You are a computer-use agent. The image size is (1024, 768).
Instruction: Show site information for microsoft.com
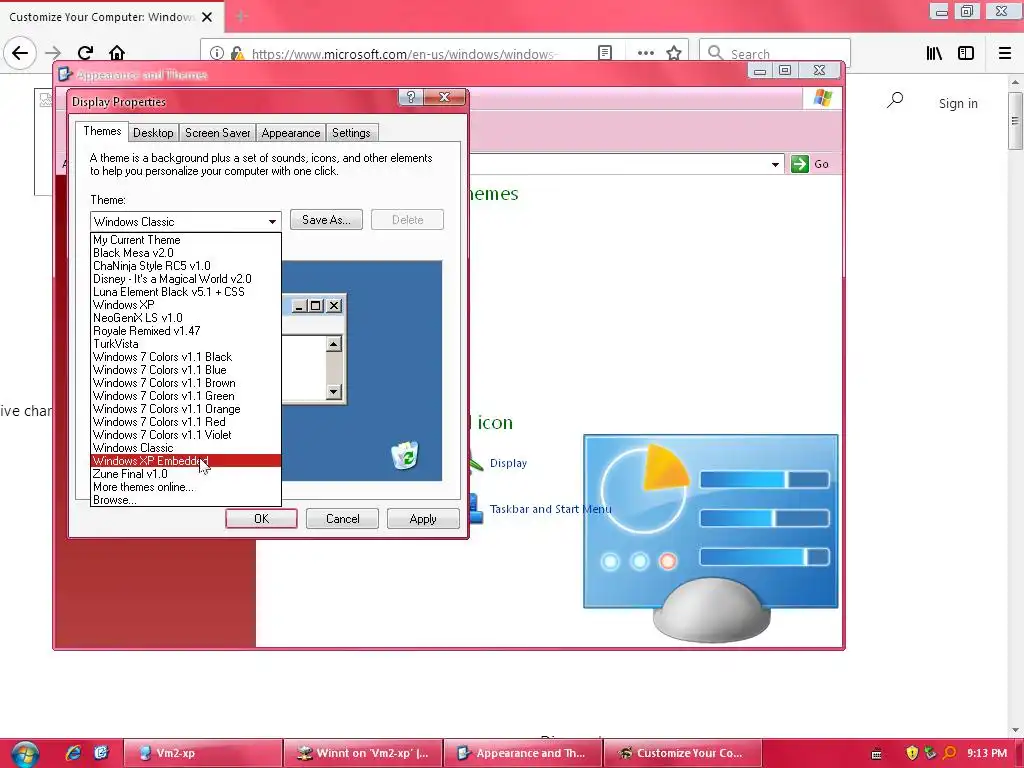click(217, 54)
